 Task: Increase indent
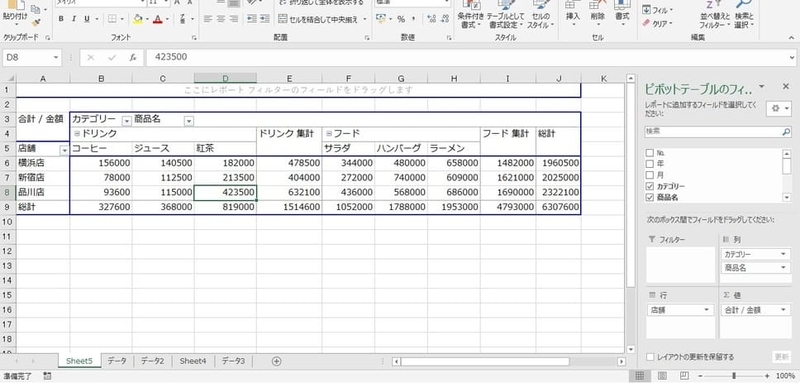264,19
